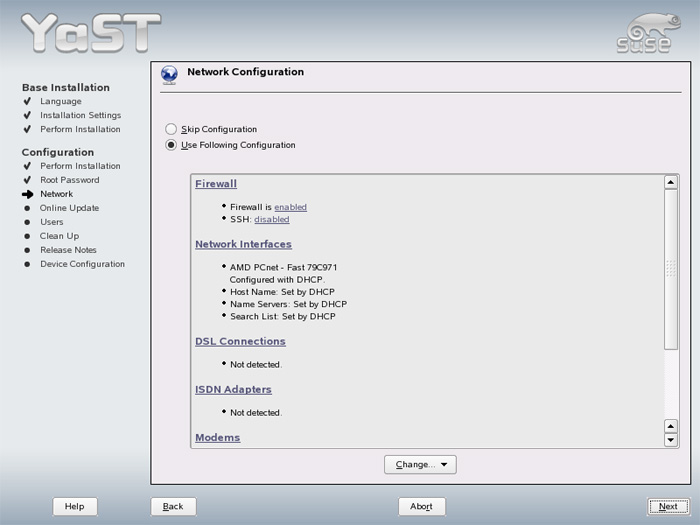Click 'Configured with DHCP.' text
The height and width of the screenshot is (525, 700).
click(277, 280)
